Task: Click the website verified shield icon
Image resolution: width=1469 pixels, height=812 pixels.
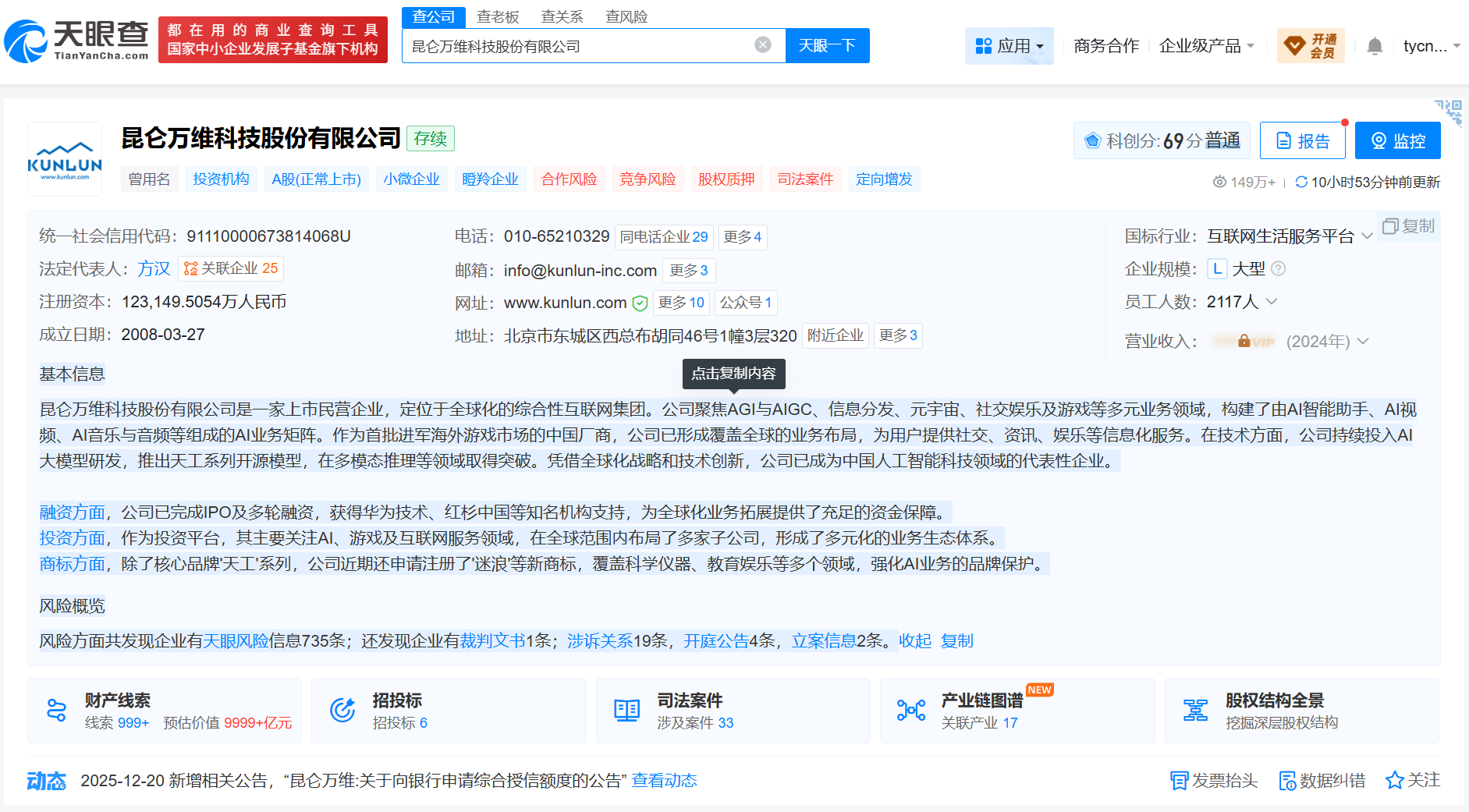Action: 640,303
